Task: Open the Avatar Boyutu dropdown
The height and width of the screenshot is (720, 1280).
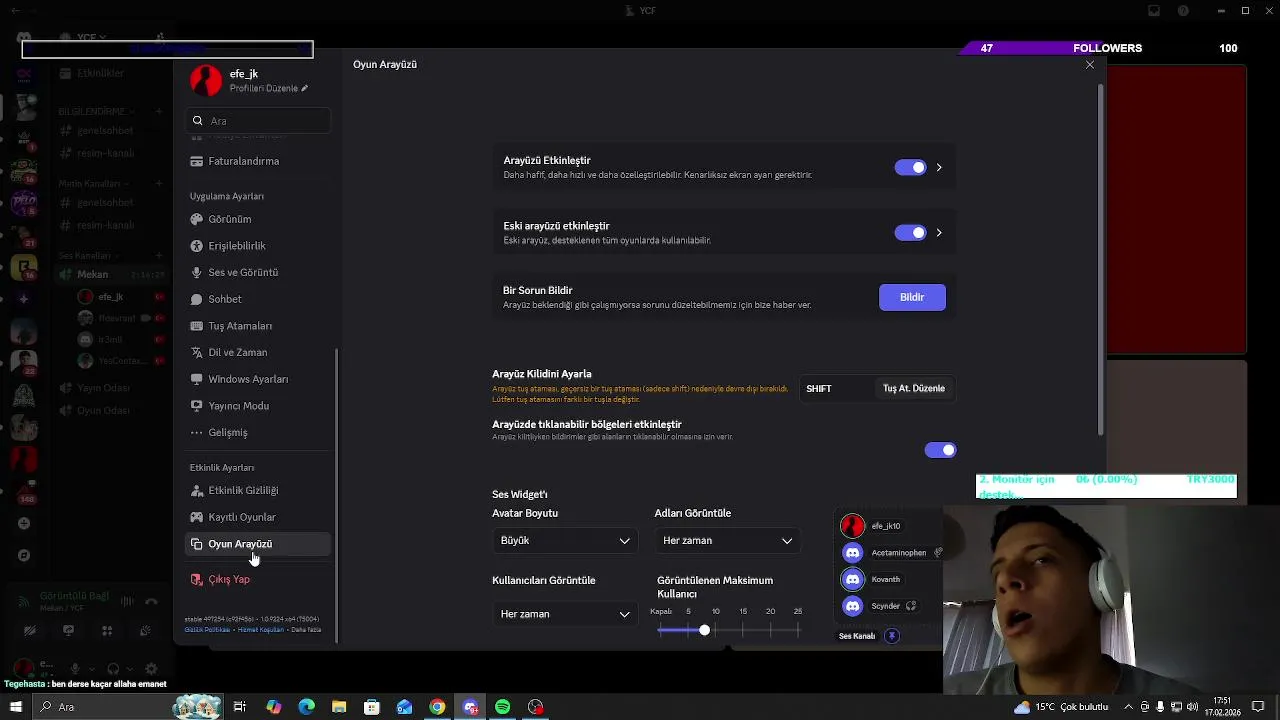Action: click(x=565, y=540)
